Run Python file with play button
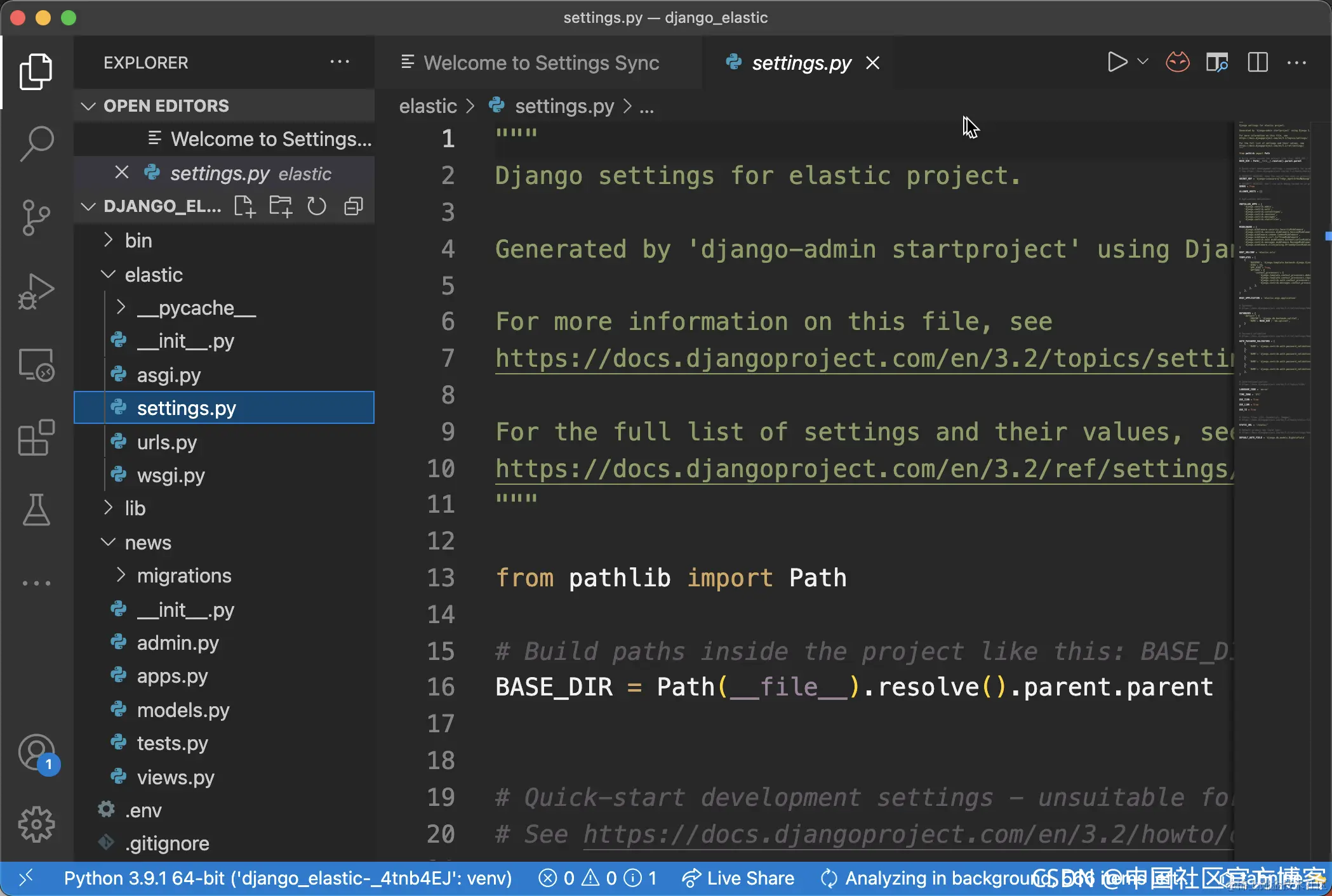The width and height of the screenshot is (1332, 896). (1117, 62)
